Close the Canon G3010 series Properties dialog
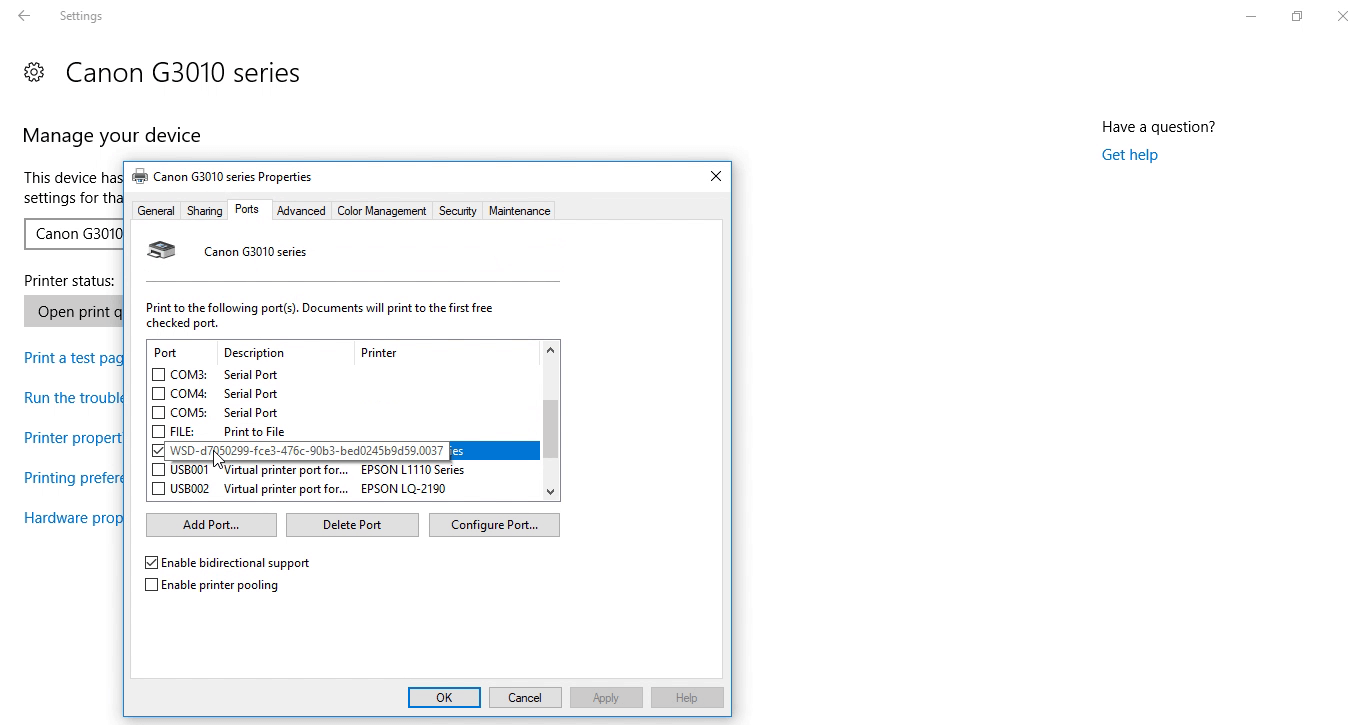Screen dimensions: 1365x725 [x=715, y=176]
